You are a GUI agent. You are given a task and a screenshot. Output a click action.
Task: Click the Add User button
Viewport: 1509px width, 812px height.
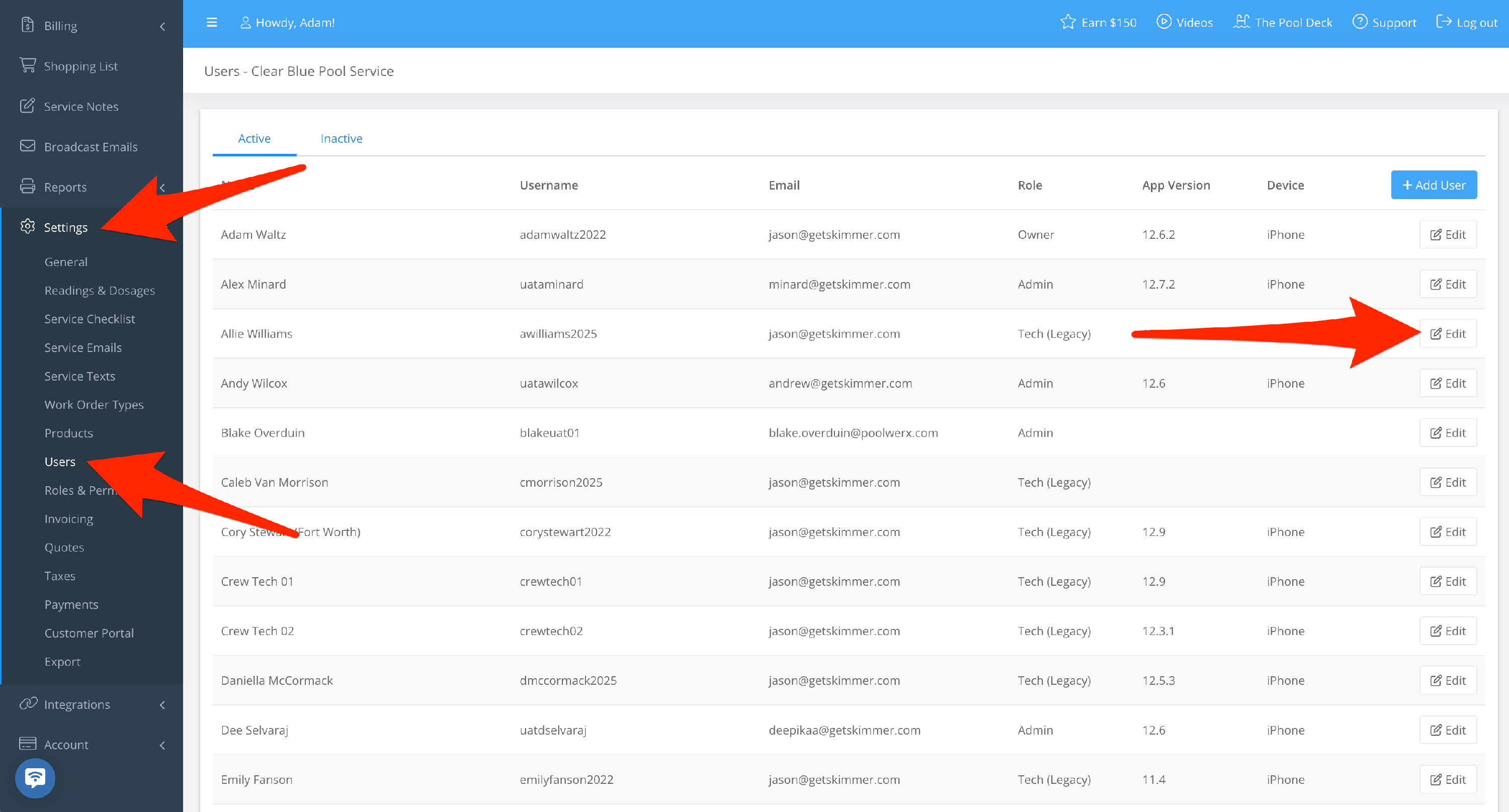[1433, 185]
